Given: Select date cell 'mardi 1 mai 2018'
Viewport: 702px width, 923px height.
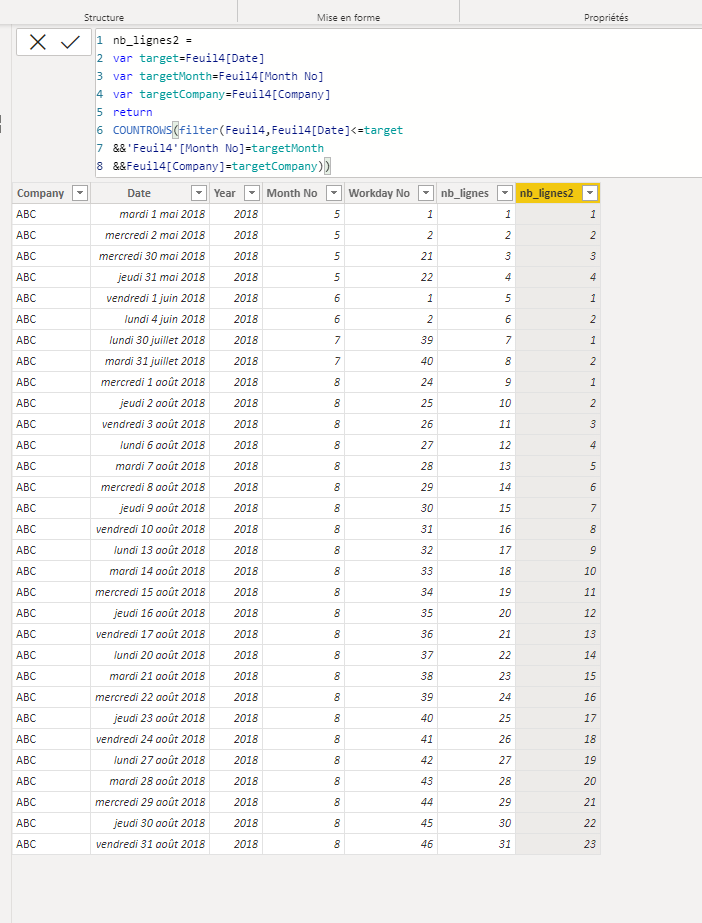Looking at the screenshot, I should click(x=150, y=214).
